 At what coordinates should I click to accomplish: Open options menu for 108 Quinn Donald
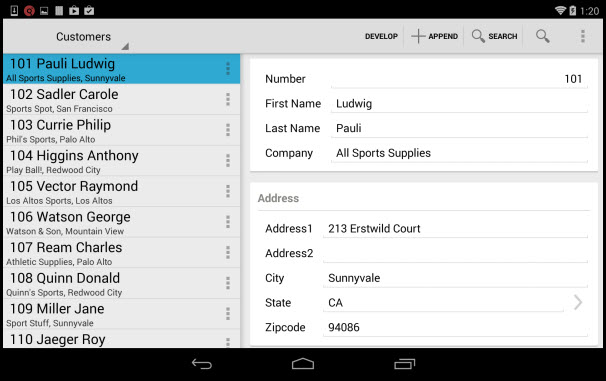pos(228,283)
